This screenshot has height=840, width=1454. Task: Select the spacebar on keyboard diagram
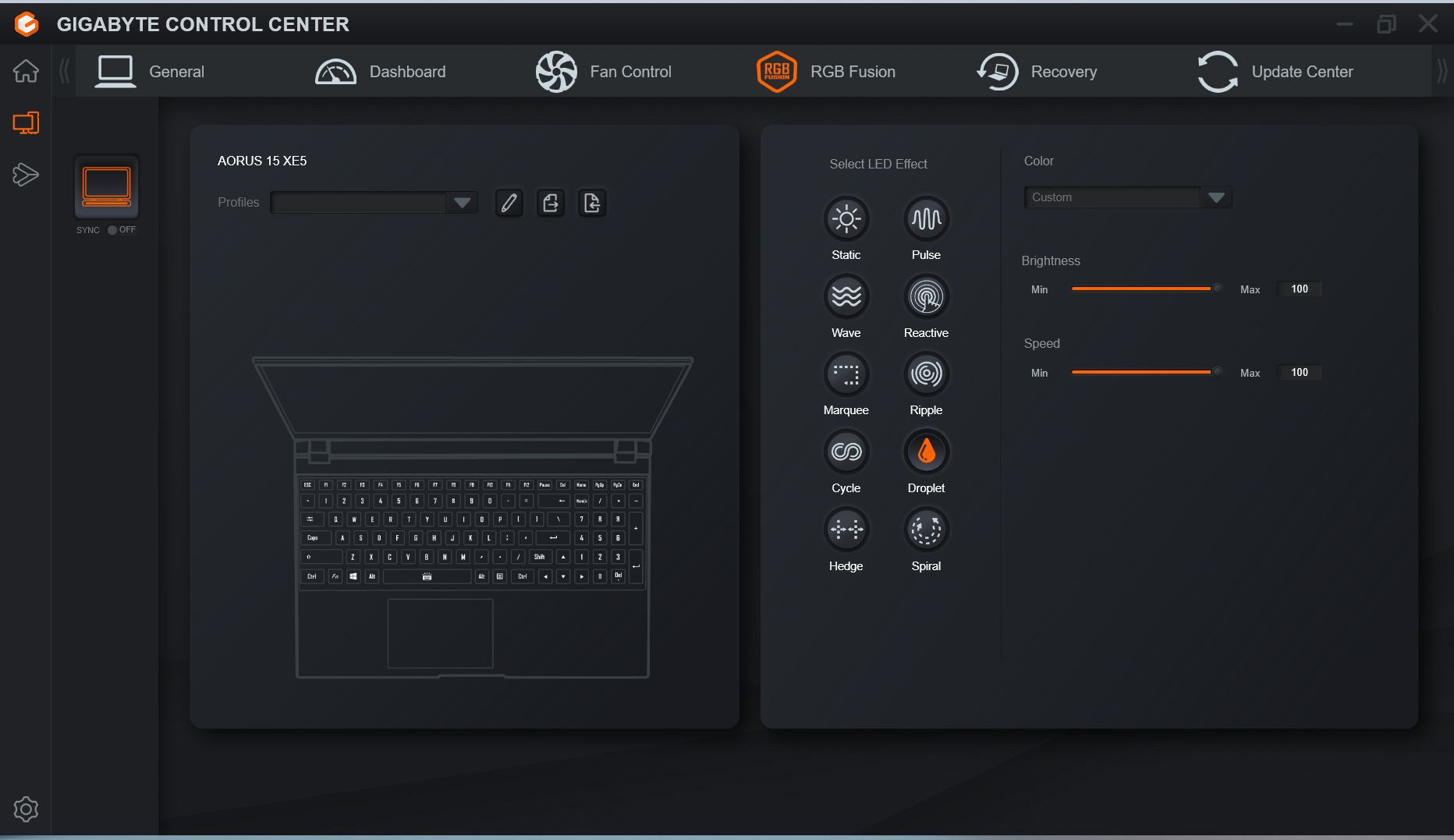(x=427, y=576)
